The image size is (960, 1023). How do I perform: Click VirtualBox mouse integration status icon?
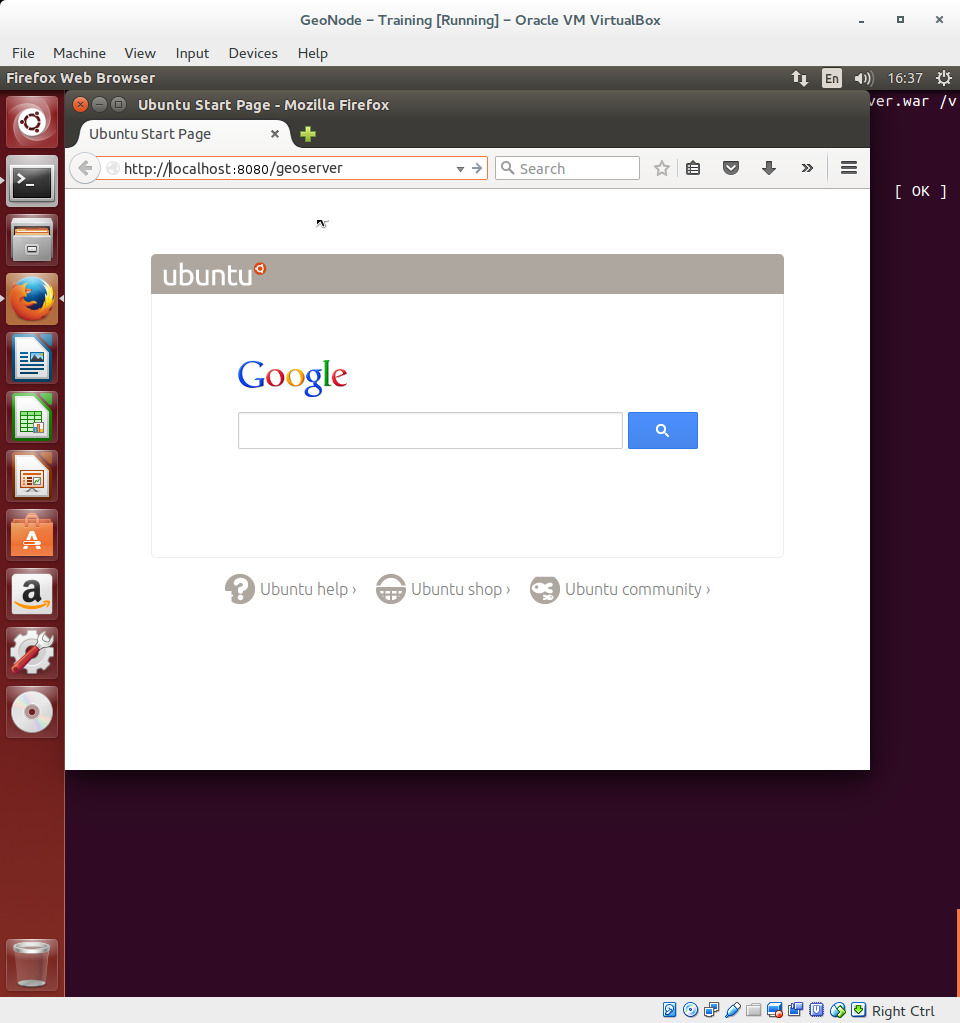(x=838, y=1010)
